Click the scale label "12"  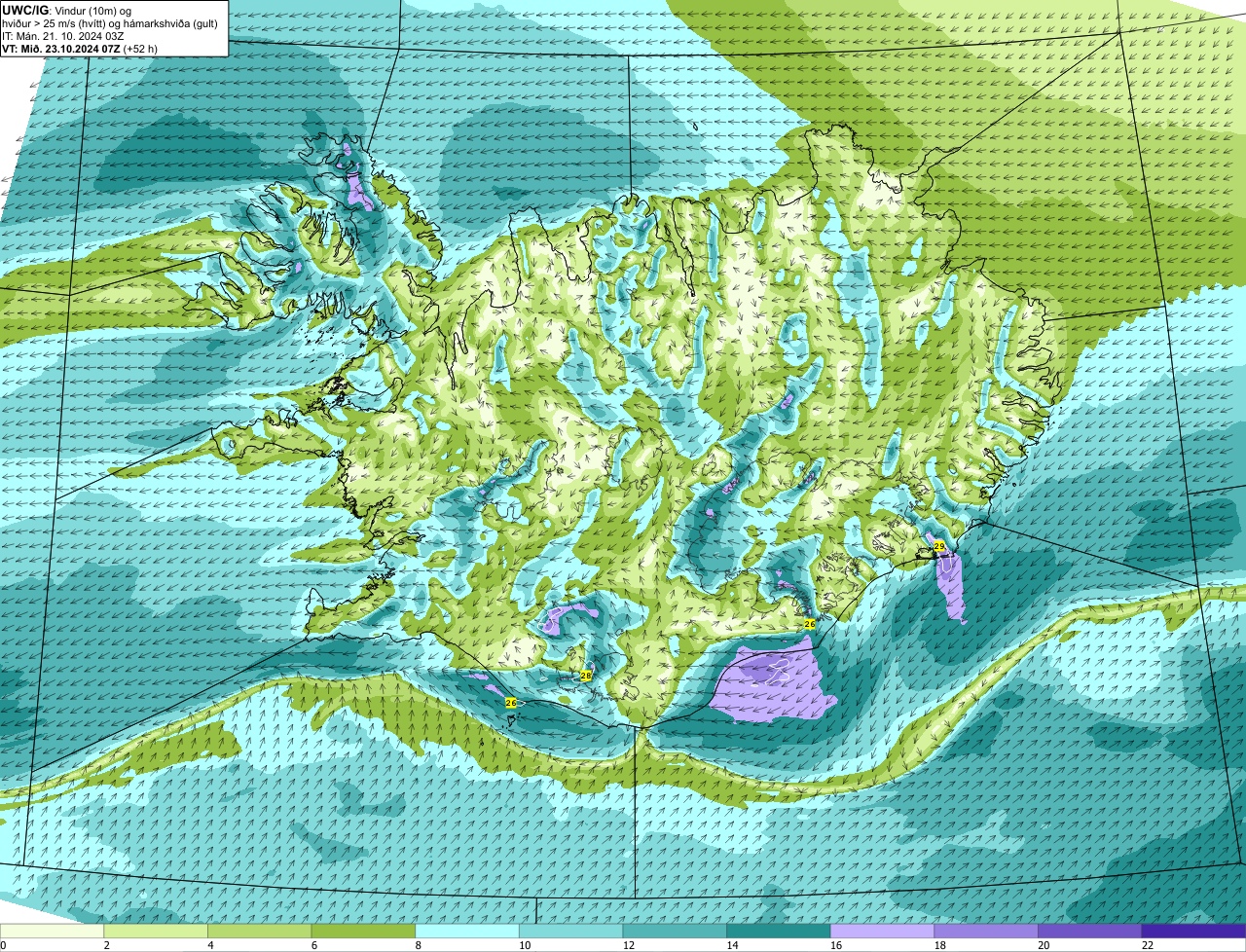[x=629, y=945]
